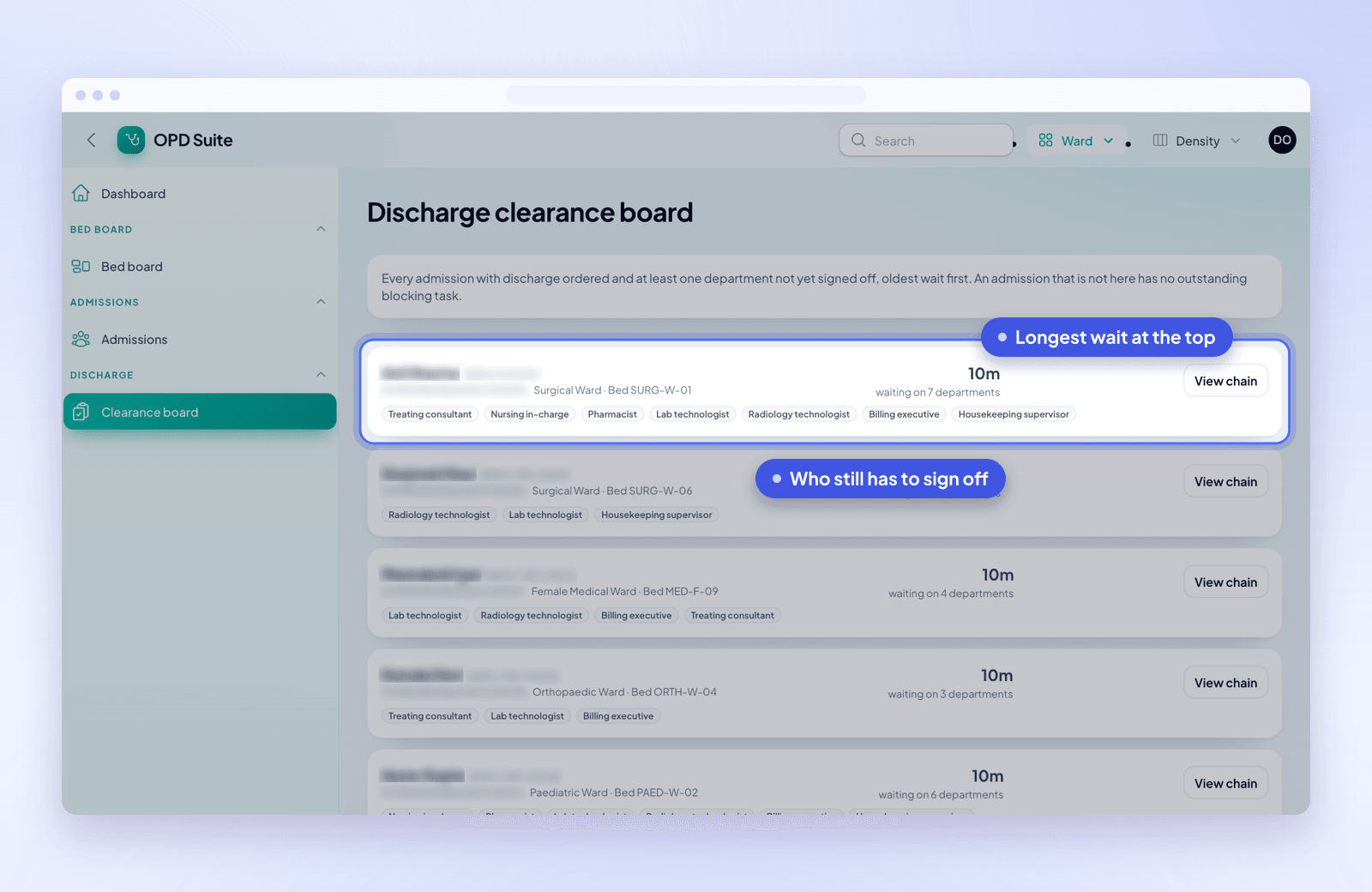1372x892 pixels.
Task: Click Treating consultant tag on MED-F-09 card
Action: click(731, 615)
